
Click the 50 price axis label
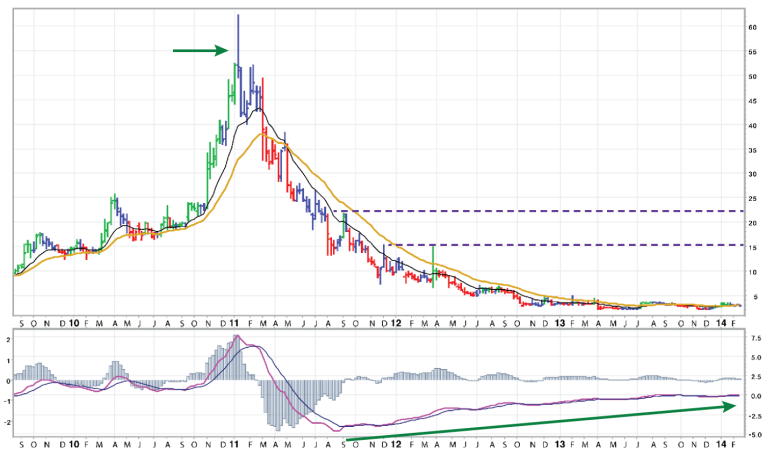pyautogui.click(x=752, y=76)
